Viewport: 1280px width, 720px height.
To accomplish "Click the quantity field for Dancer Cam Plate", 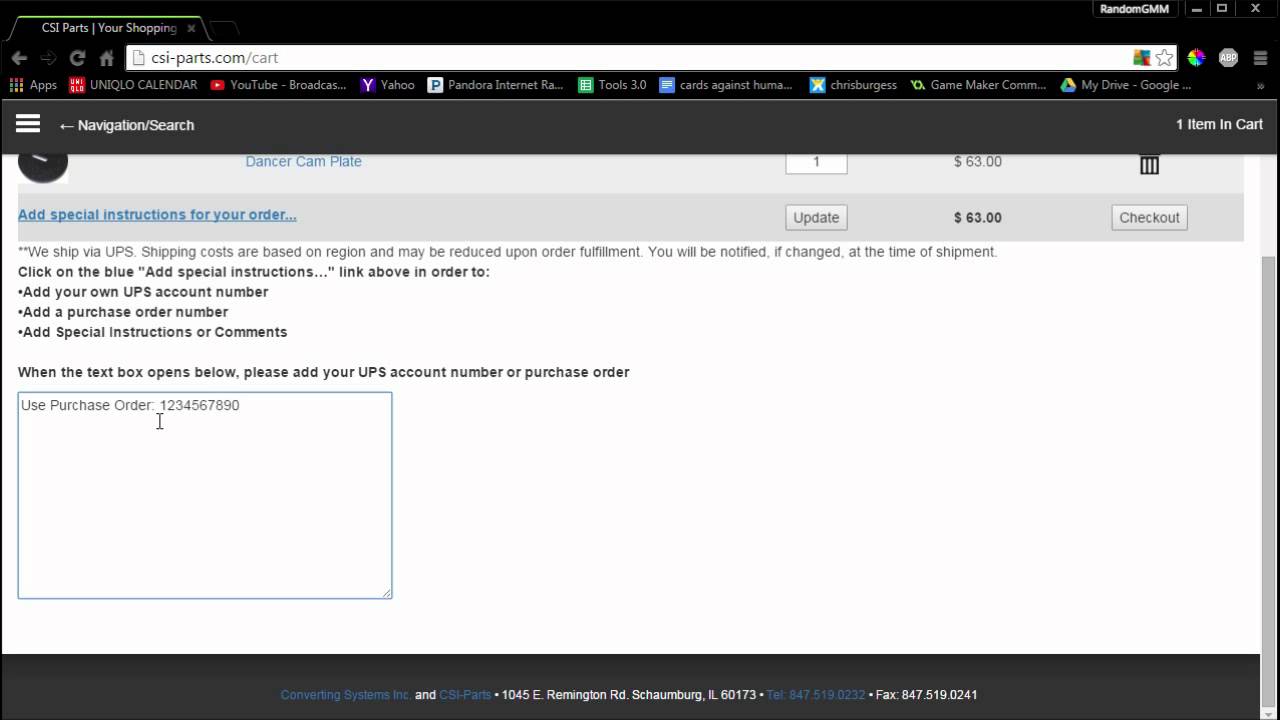I will (816, 162).
